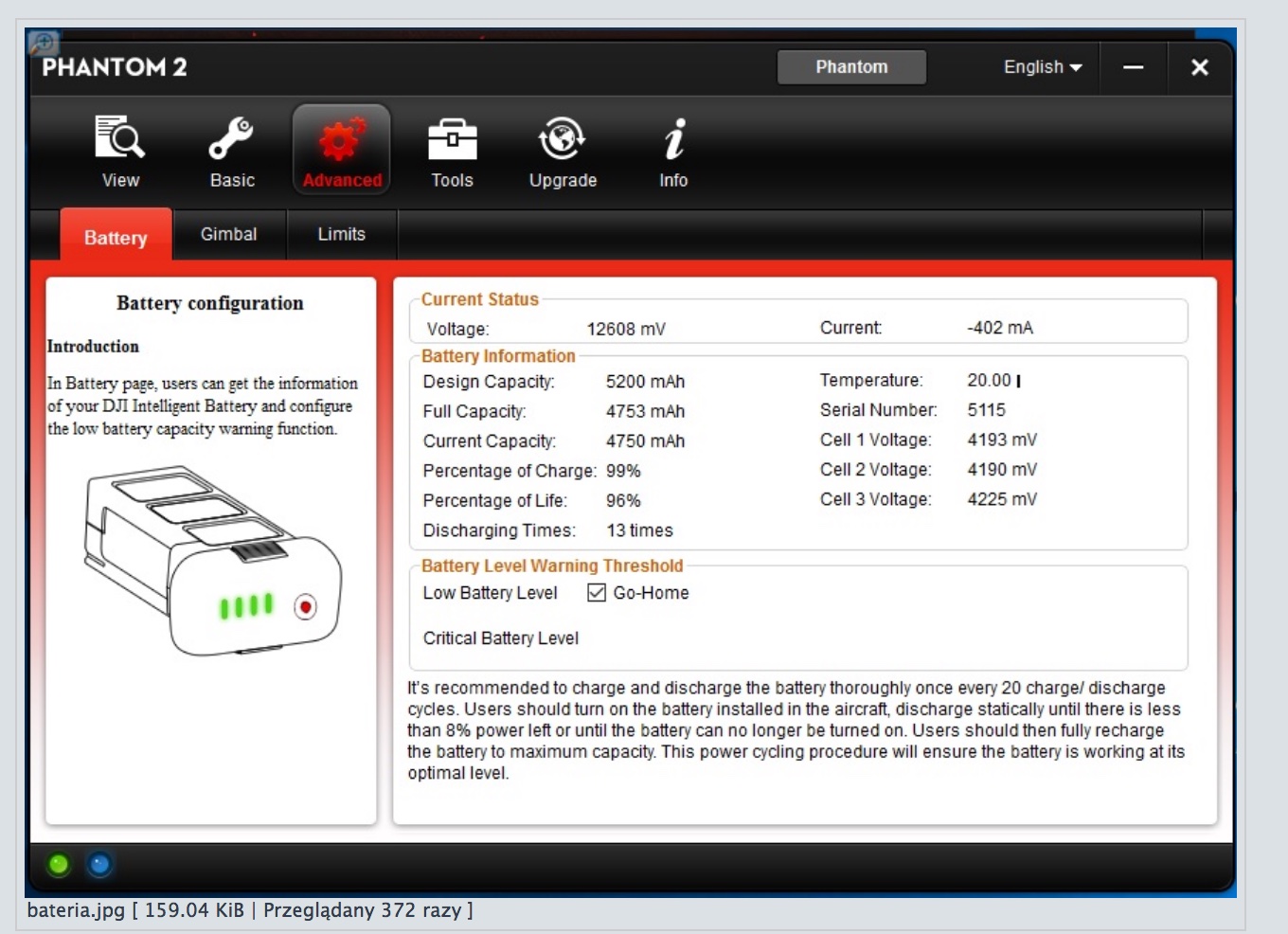Select the Advanced gear icon

coord(342,140)
